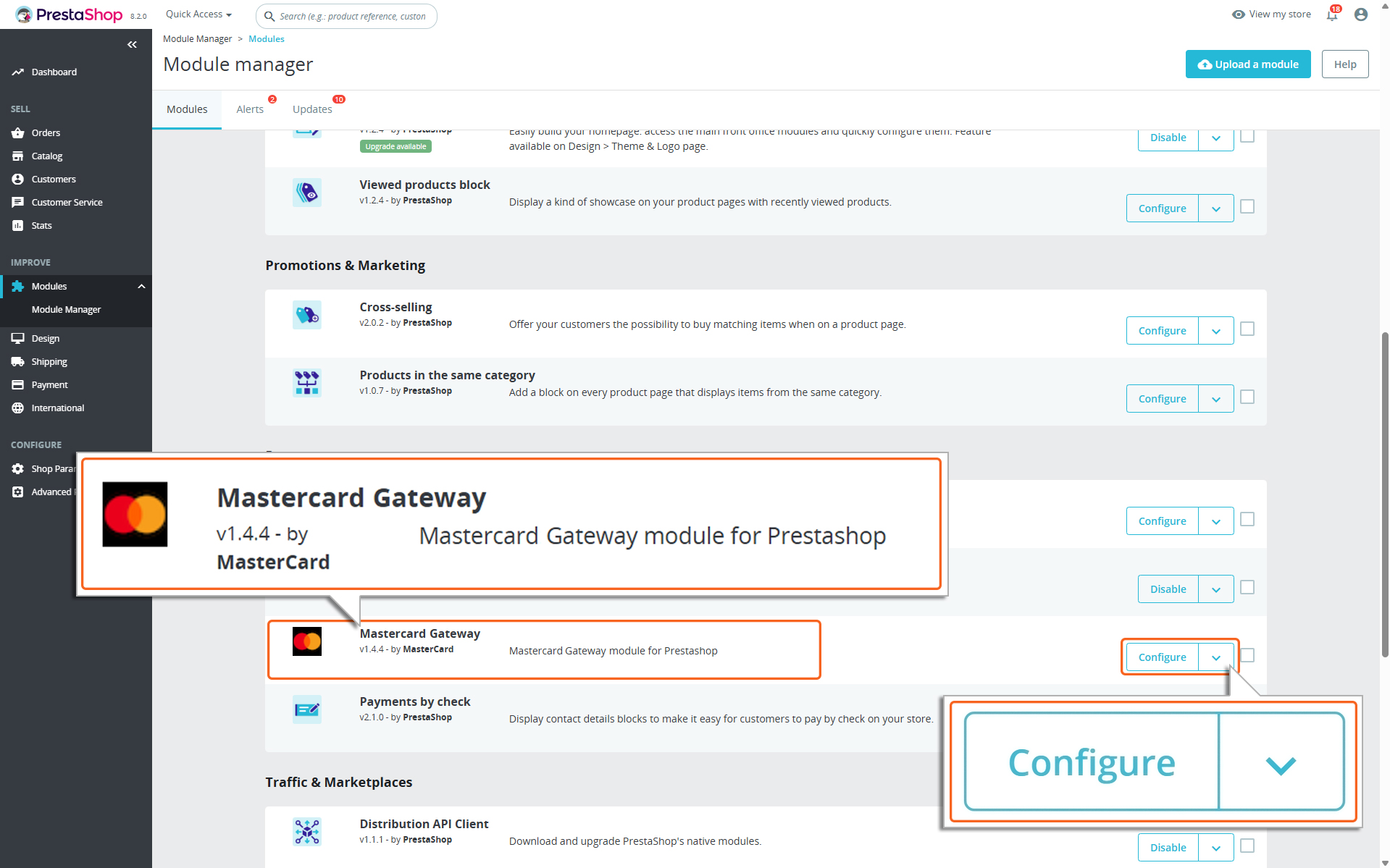Open dropdown on the Disable button above Mastercard Gateway

[x=1216, y=589]
